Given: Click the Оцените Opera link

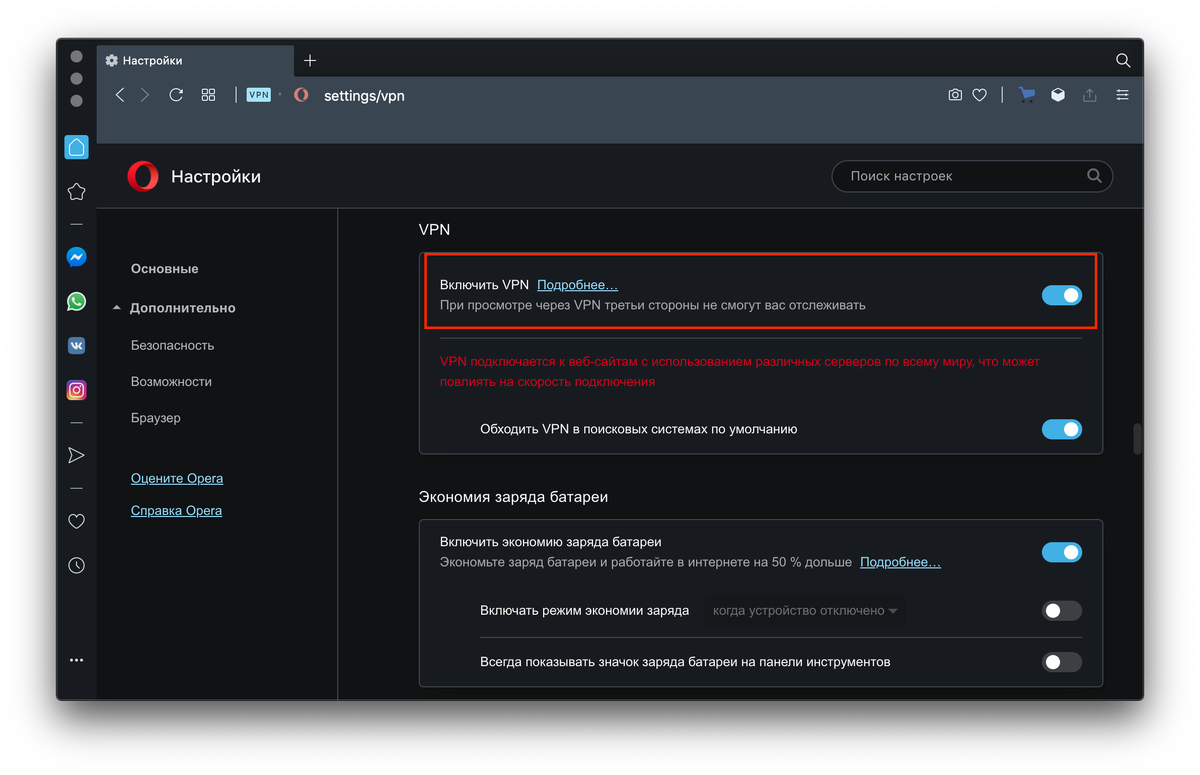Looking at the screenshot, I should coord(177,478).
